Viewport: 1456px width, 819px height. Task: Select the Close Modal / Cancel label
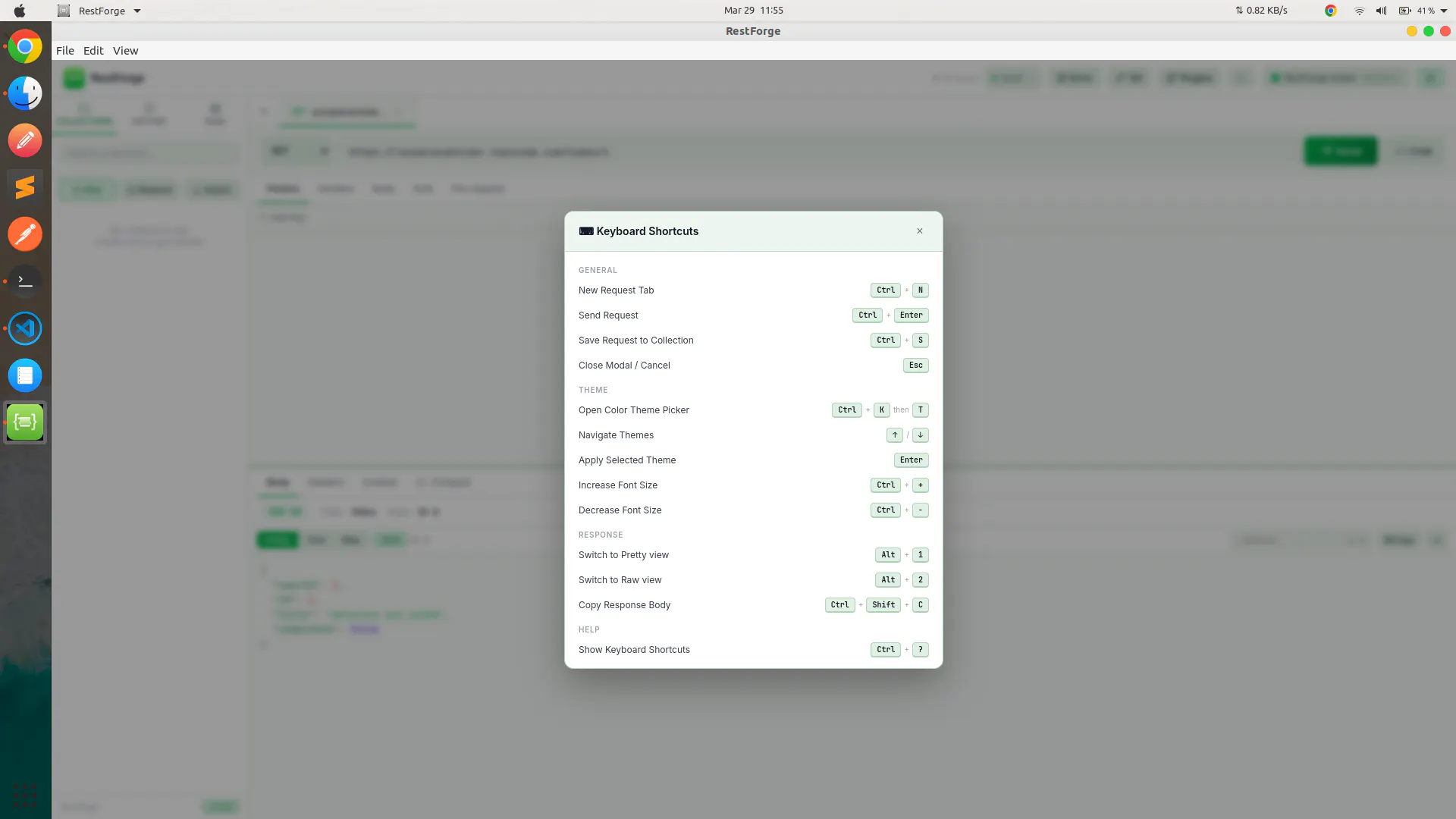[x=624, y=366]
